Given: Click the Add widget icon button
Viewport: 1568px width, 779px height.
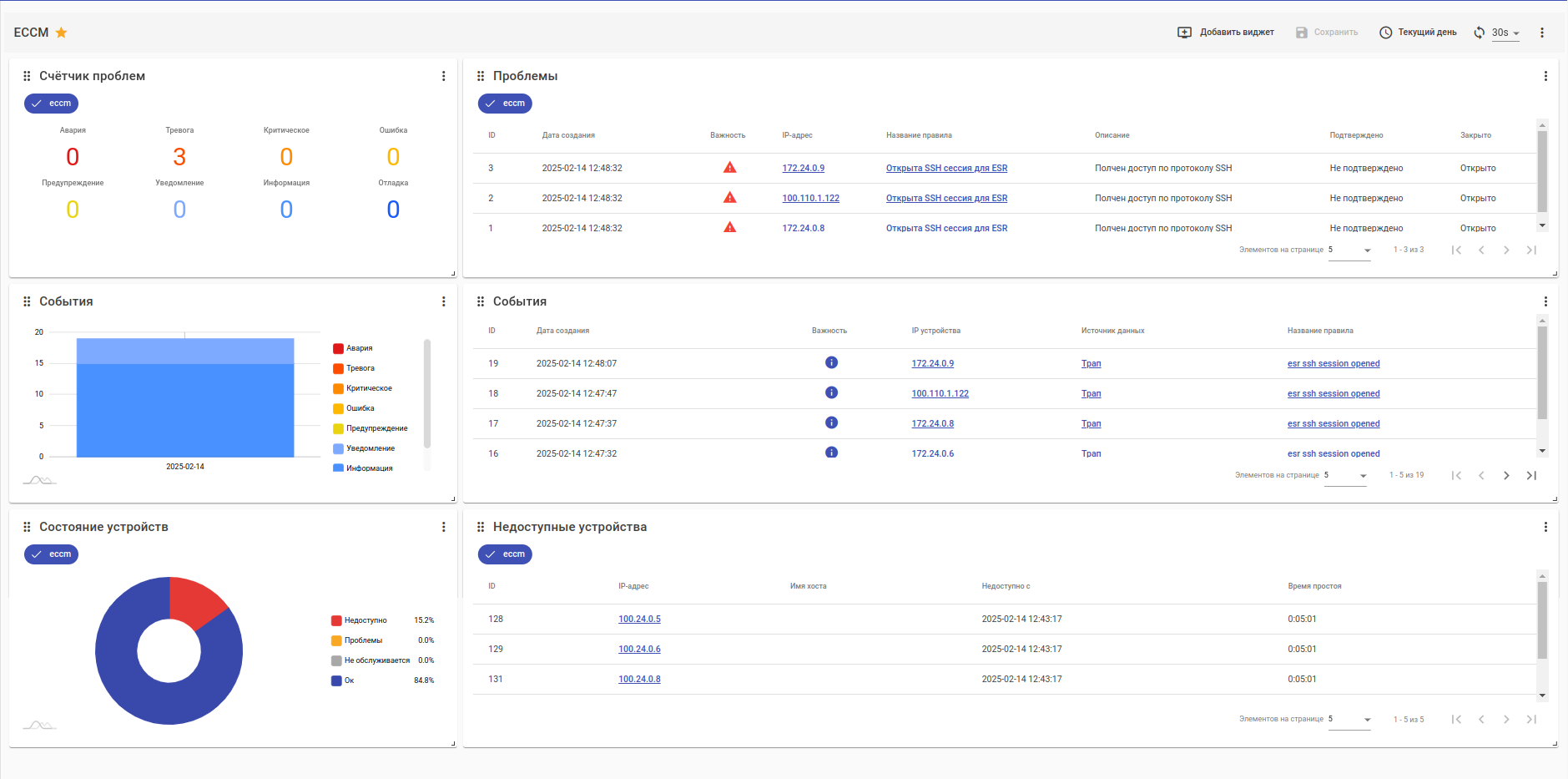Looking at the screenshot, I should coord(1184,33).
